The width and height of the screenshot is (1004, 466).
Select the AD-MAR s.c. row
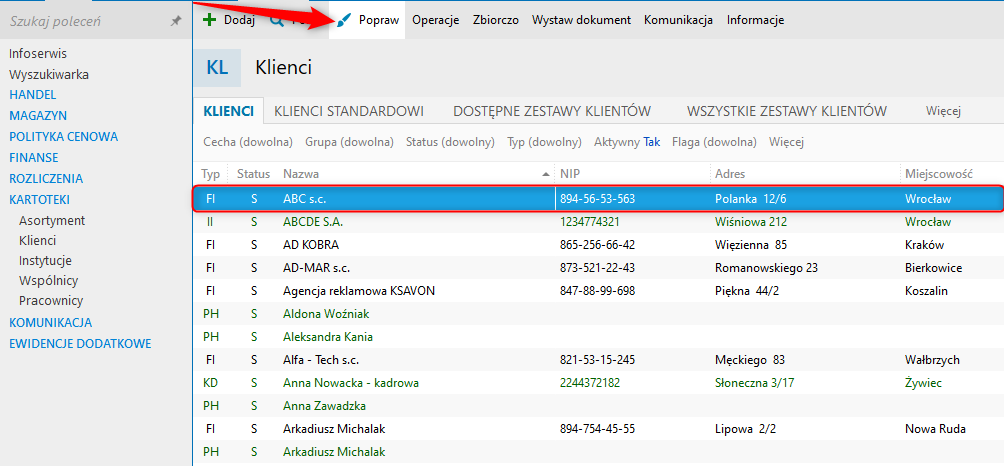[598, 268]
